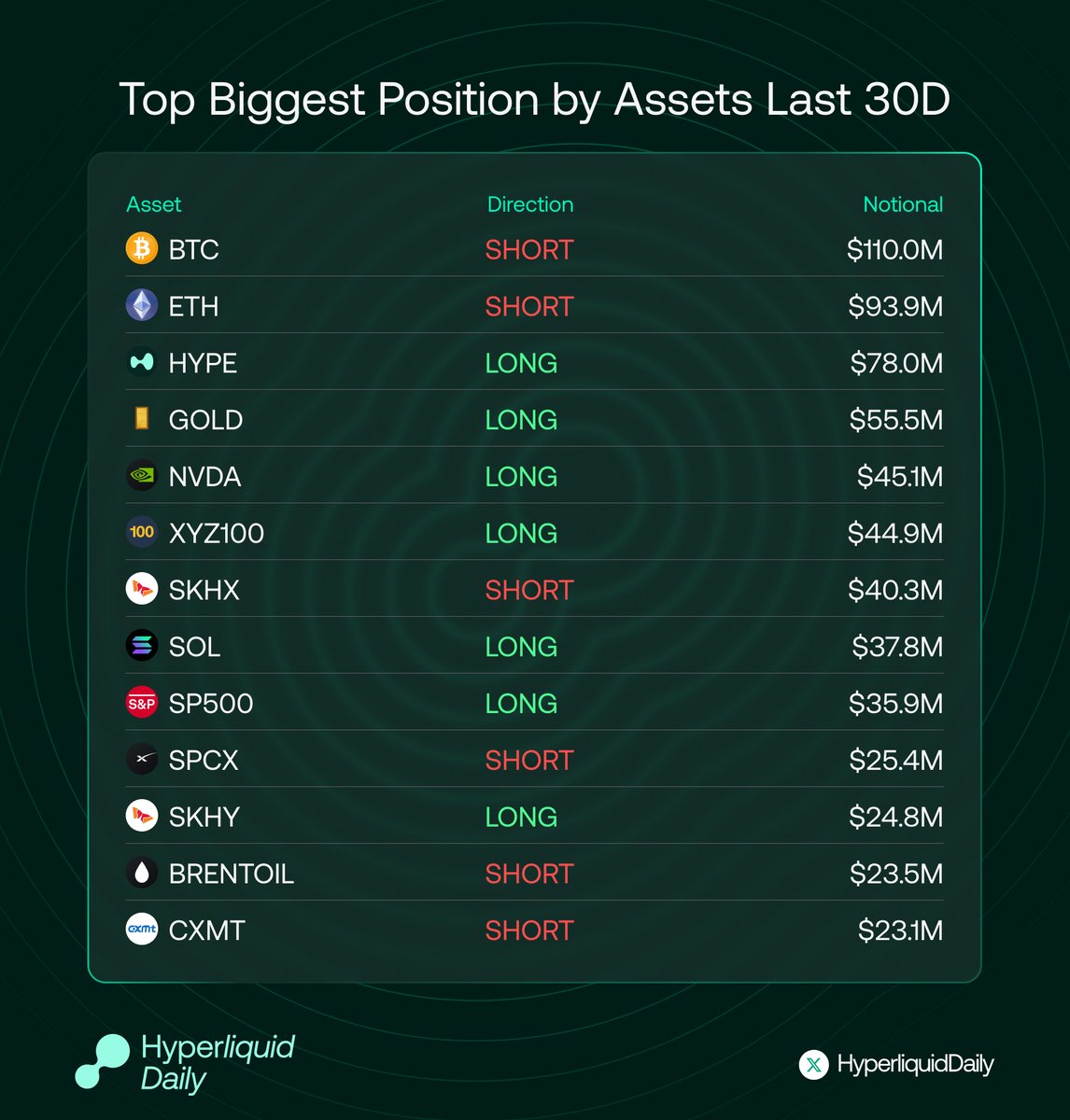Click the Solana logo icon
The height and width of the screenshot is (1120, 1070).
pyautogui.click(x=142, y=646)
